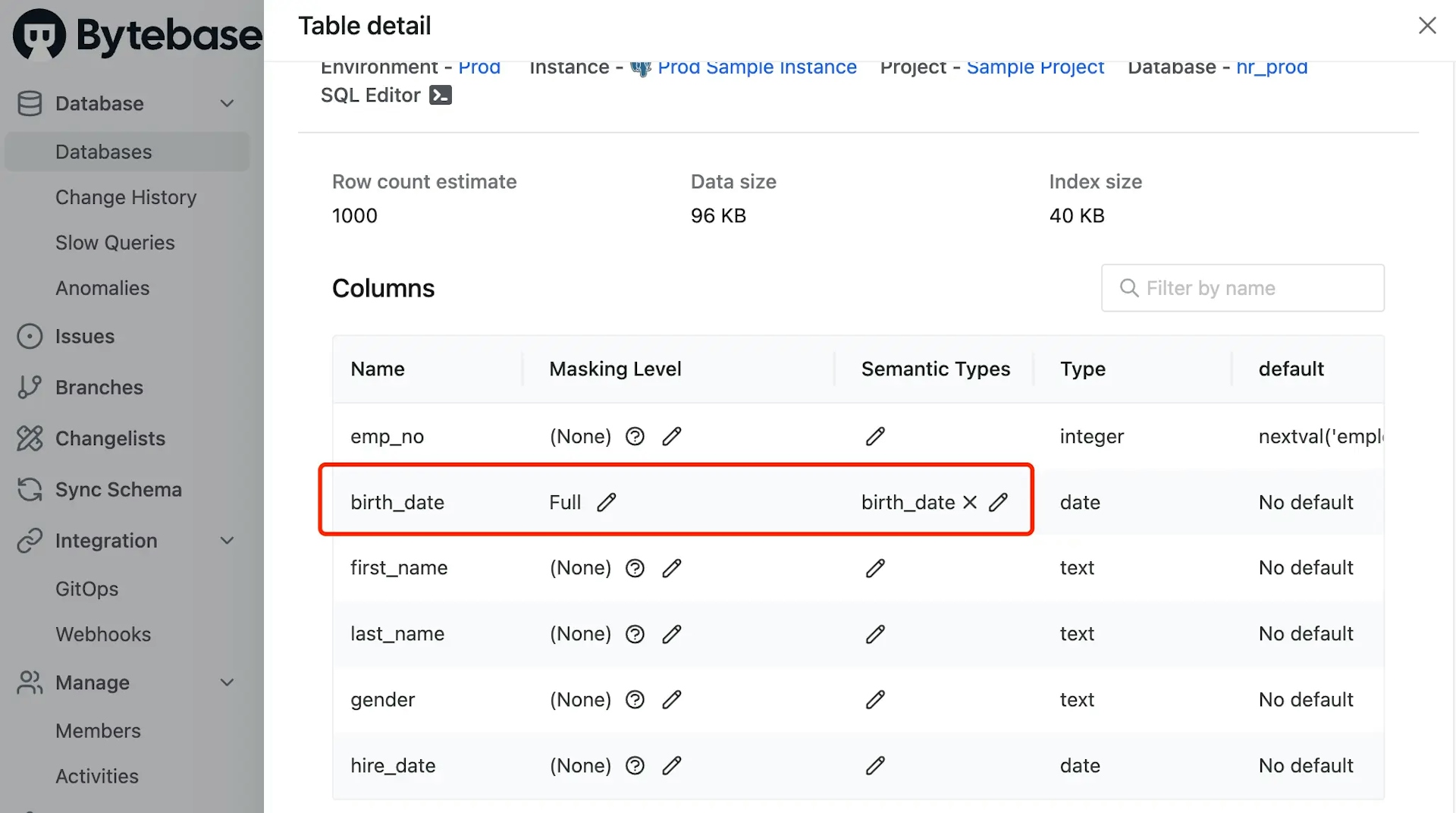Show masking help for hire_date row
The width and height of the screenshot is (1456, 813).
[x=635, y=765]
